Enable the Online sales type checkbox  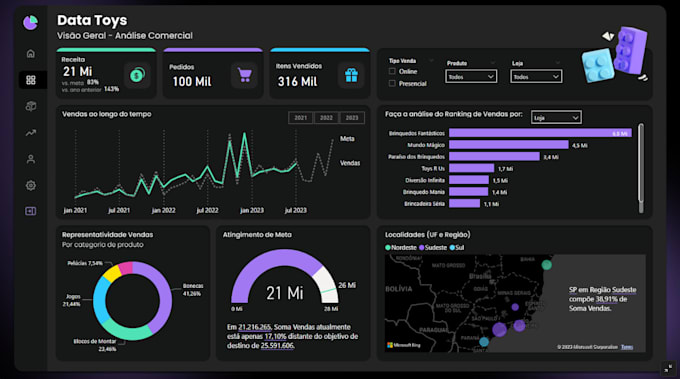coord(392,71)
